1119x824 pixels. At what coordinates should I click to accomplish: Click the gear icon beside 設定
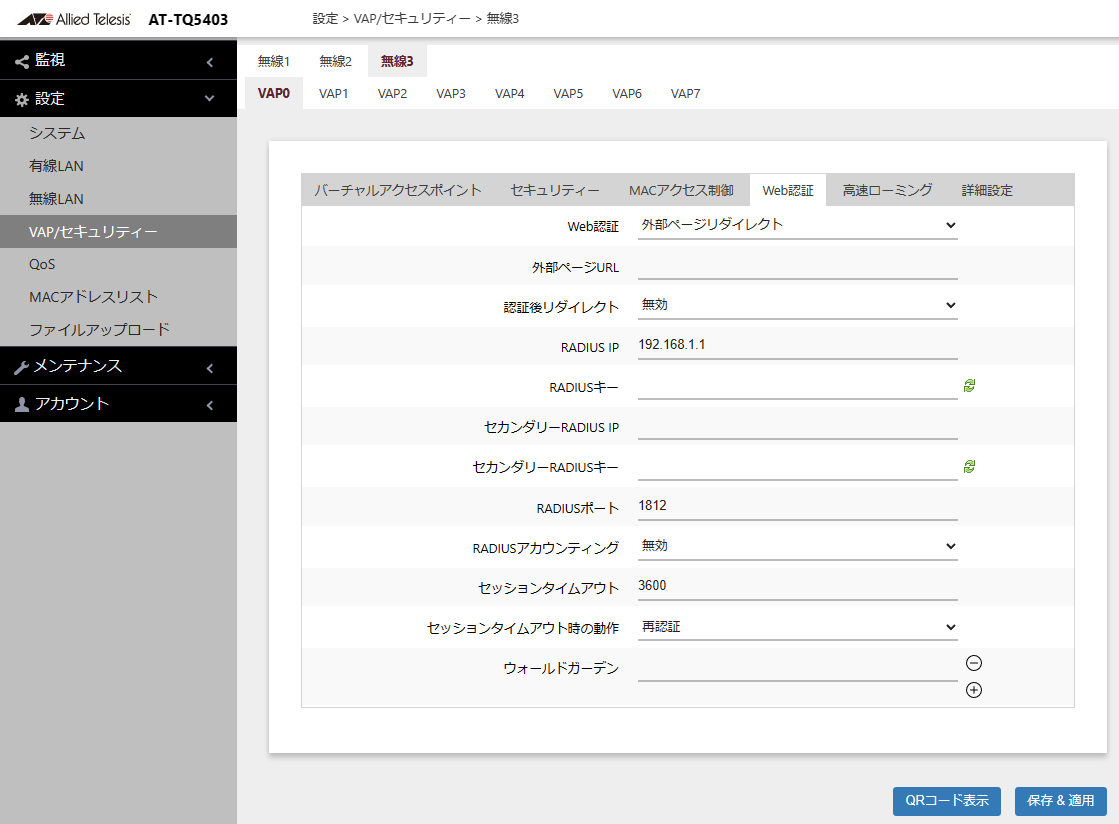point(22,100)
